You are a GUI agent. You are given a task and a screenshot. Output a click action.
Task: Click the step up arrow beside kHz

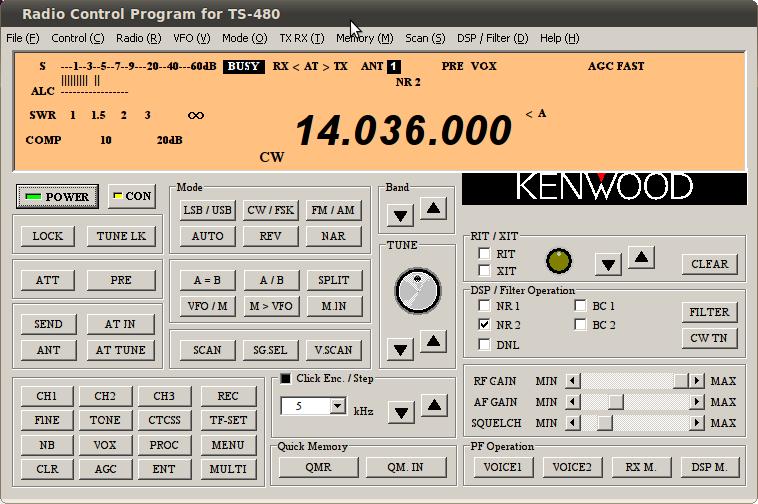coord(434,405)
